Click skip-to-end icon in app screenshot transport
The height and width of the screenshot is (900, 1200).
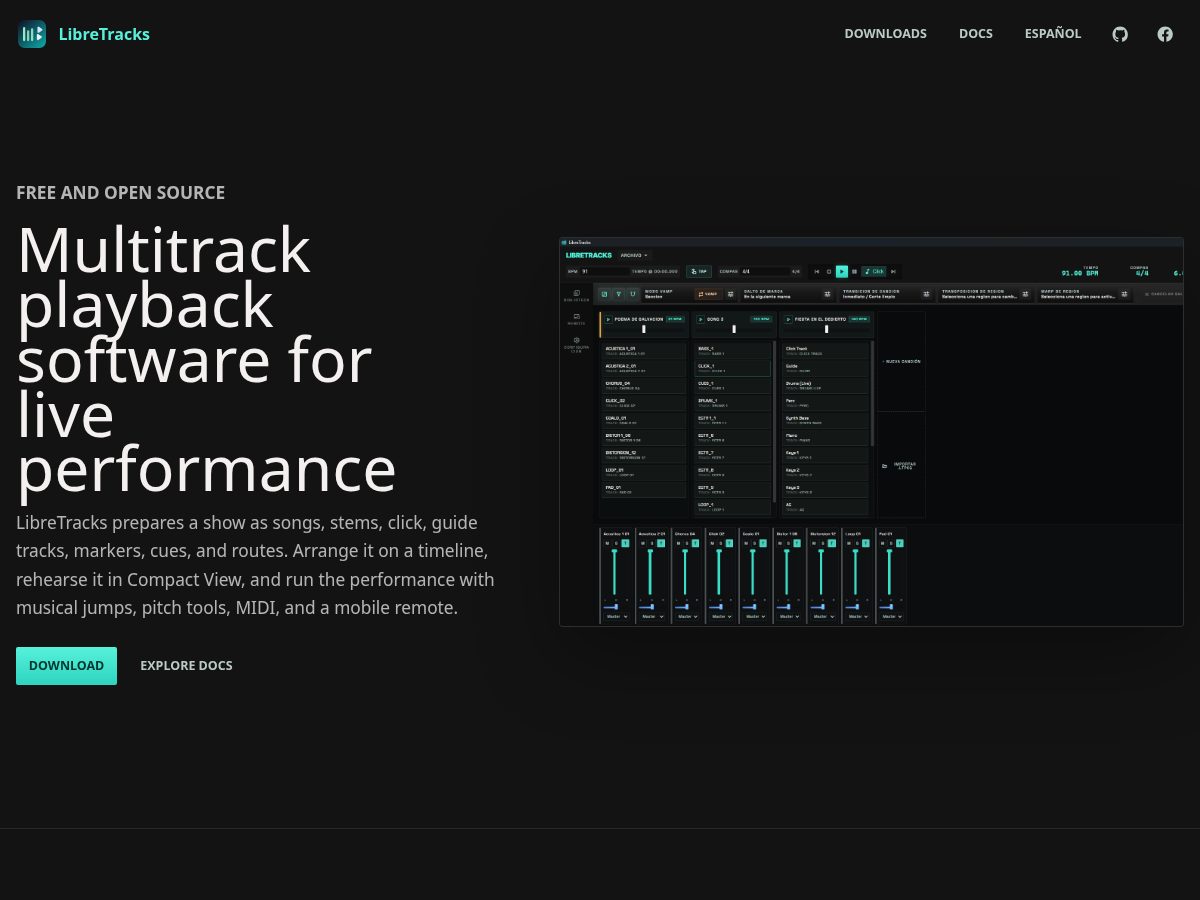[x=893, y=271]
